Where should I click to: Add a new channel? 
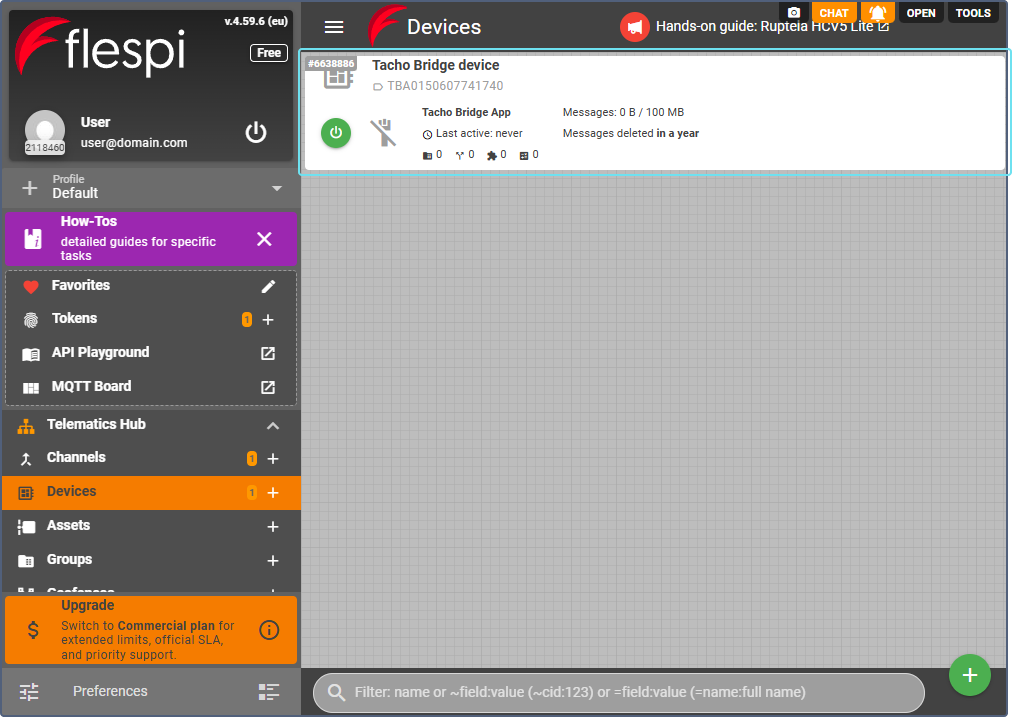point(273,458)
